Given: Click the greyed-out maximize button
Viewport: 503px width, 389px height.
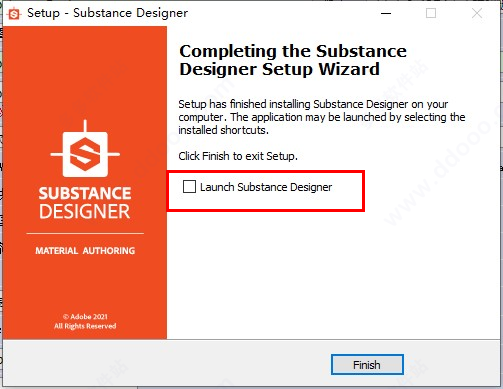Looking at the screenshot, I should 431,14.
